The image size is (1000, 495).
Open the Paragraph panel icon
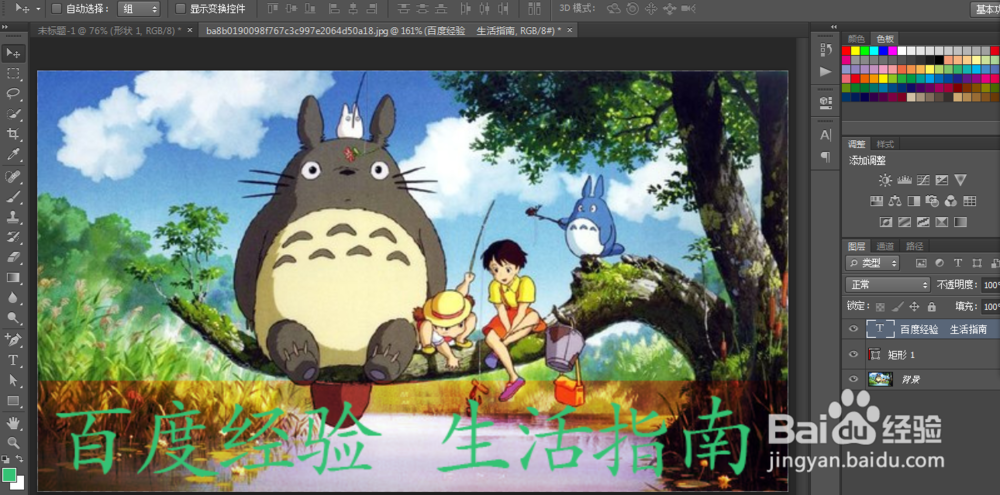[826, 157]
